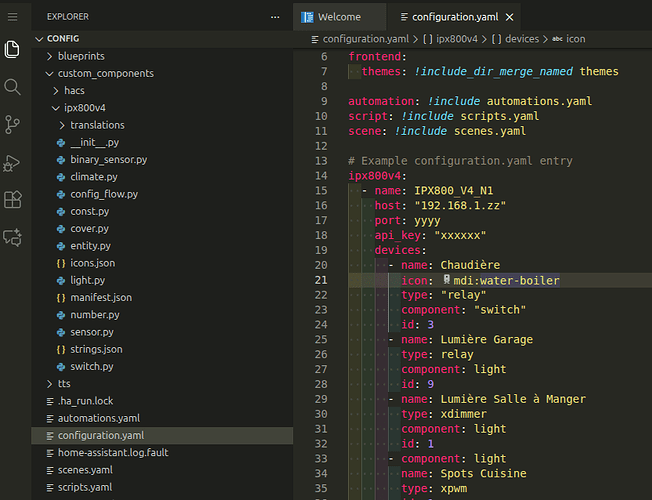
Task: Open the Source Control view icon
Action: 13,124
